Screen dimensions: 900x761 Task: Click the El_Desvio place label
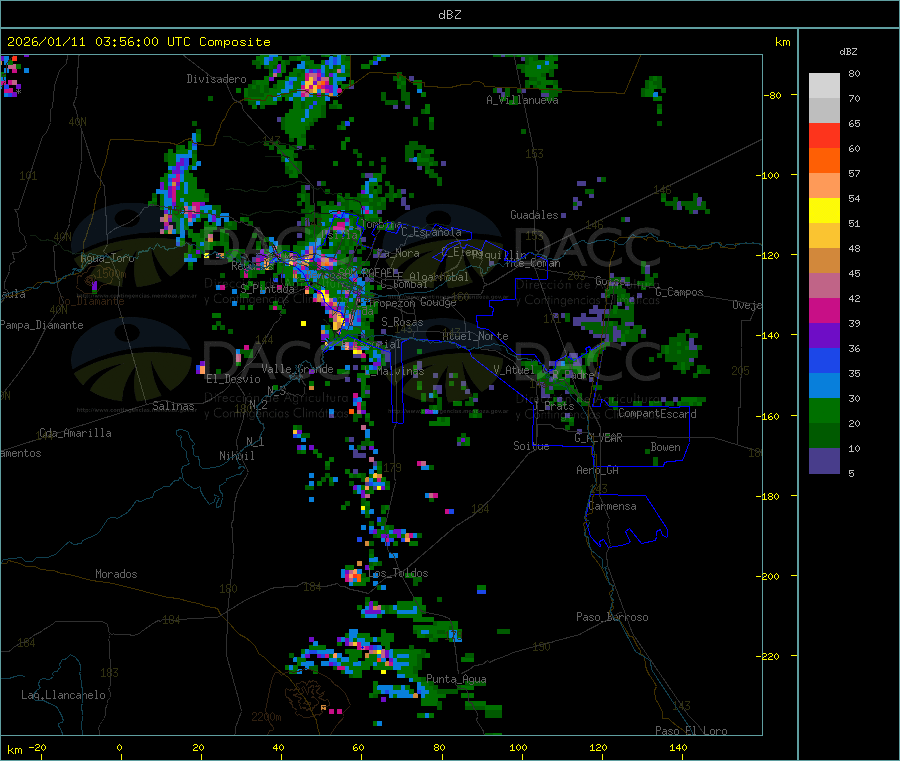(233, 379)
